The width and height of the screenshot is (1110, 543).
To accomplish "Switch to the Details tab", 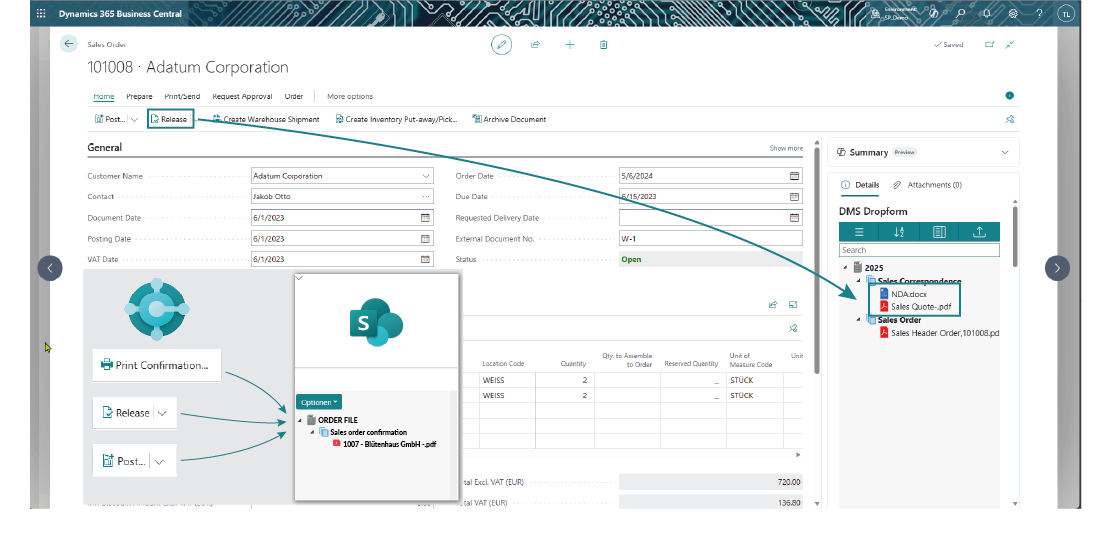I will [x=861, y=185].
